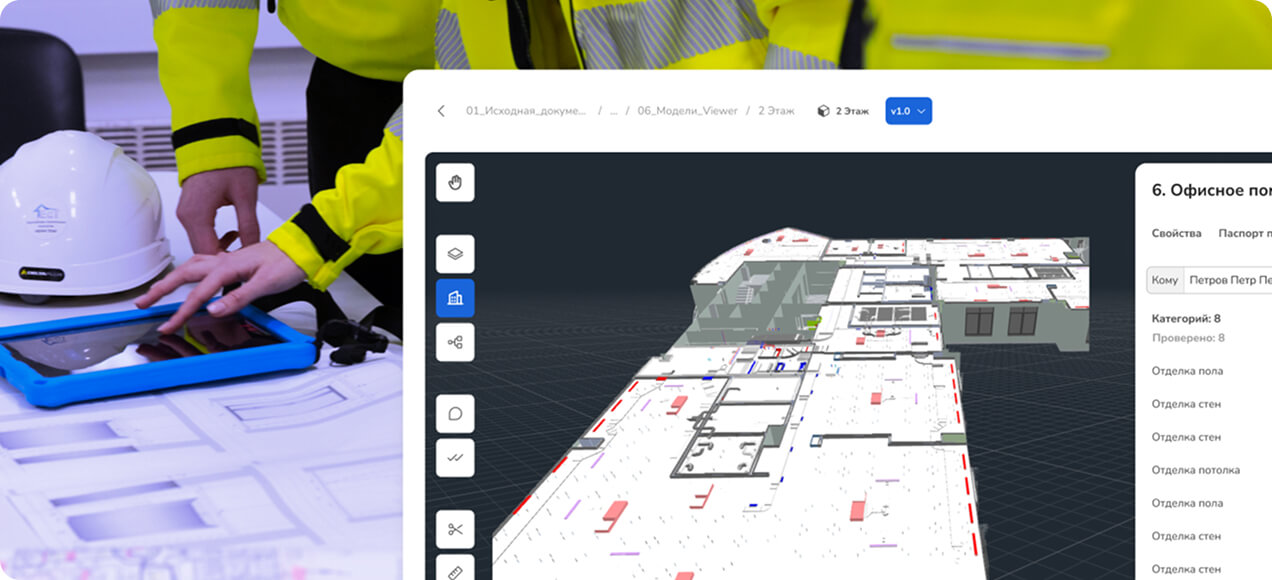Expand the collapsed '...' breadcrumb path
Screen dimensions: 1272x580
coord(614,111)
